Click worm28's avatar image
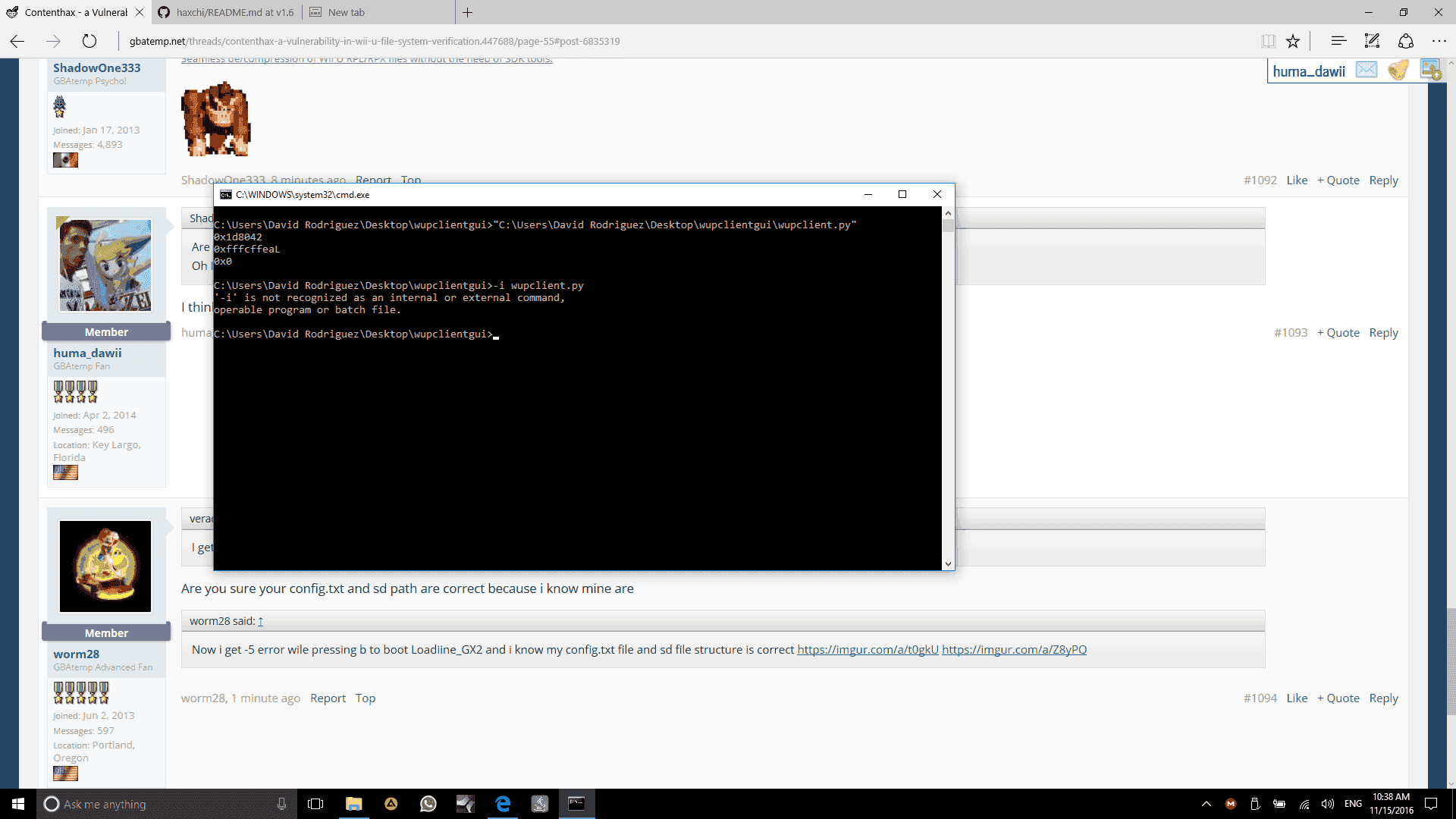 click(105, 566)
